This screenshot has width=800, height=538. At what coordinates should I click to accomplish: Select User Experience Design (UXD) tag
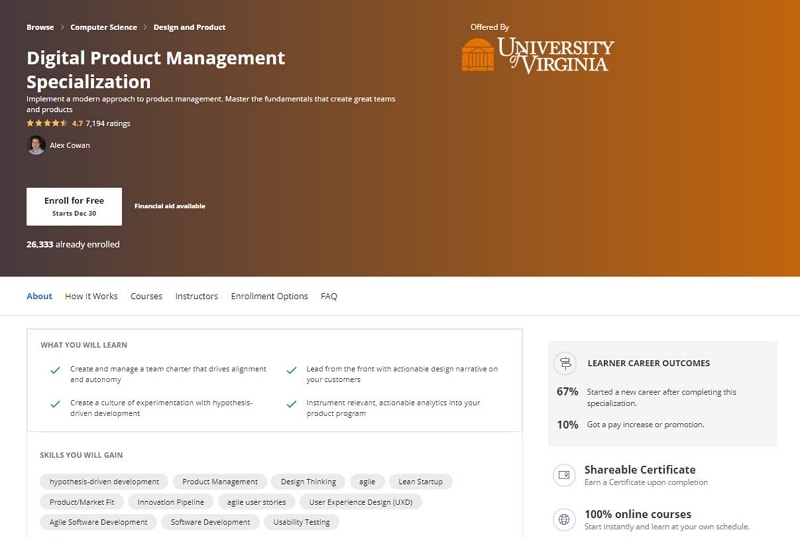tap(361, 502)
